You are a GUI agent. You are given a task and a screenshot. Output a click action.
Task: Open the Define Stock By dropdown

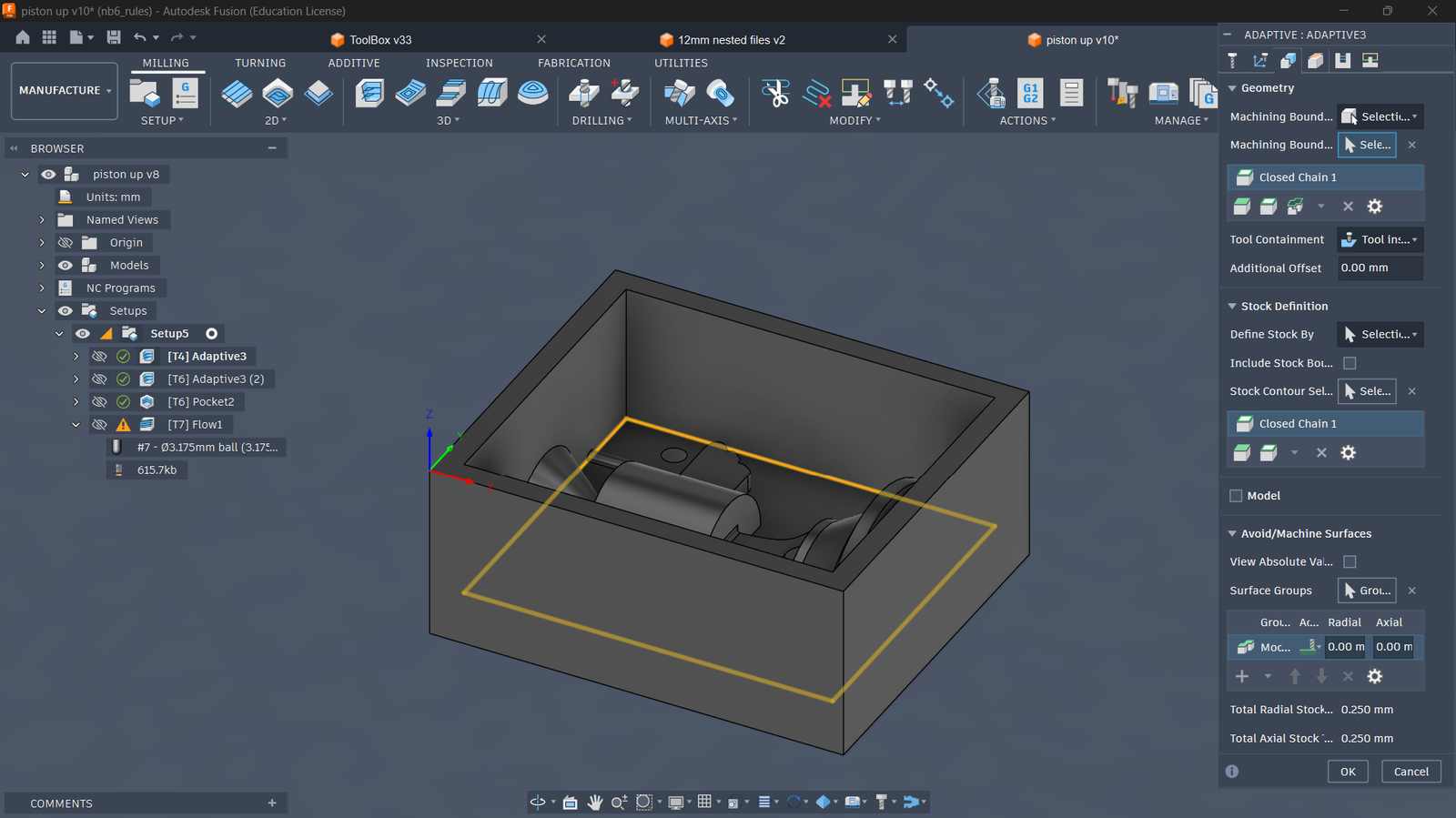coord(1380,334)
